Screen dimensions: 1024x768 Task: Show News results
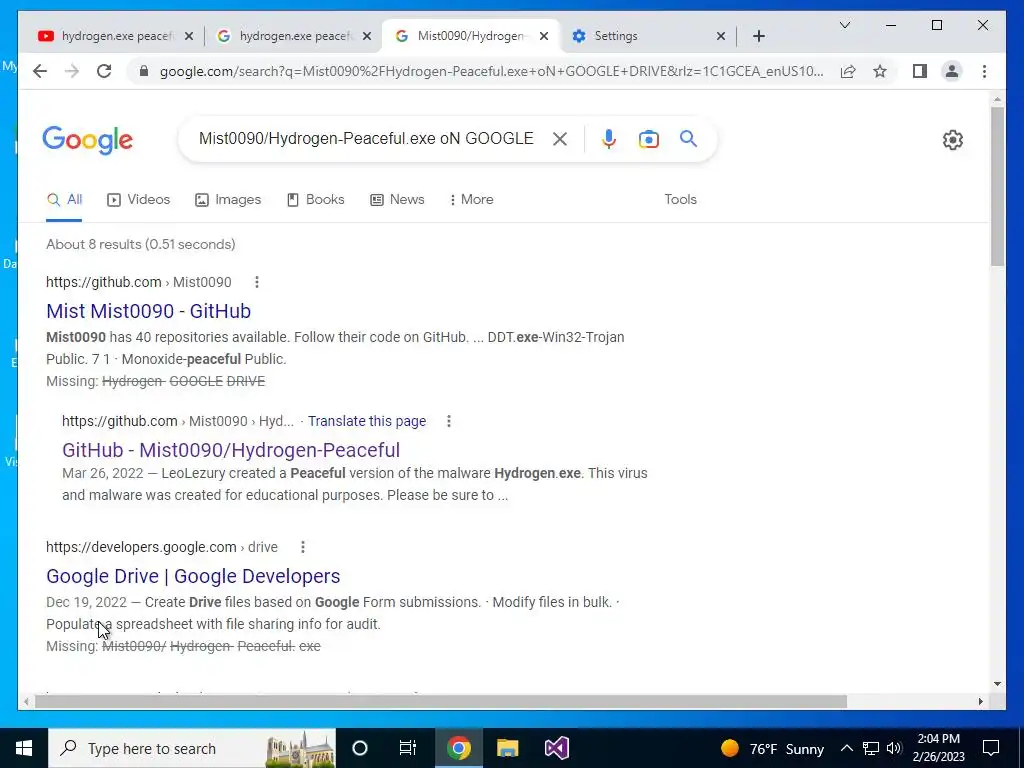[397, 200]
